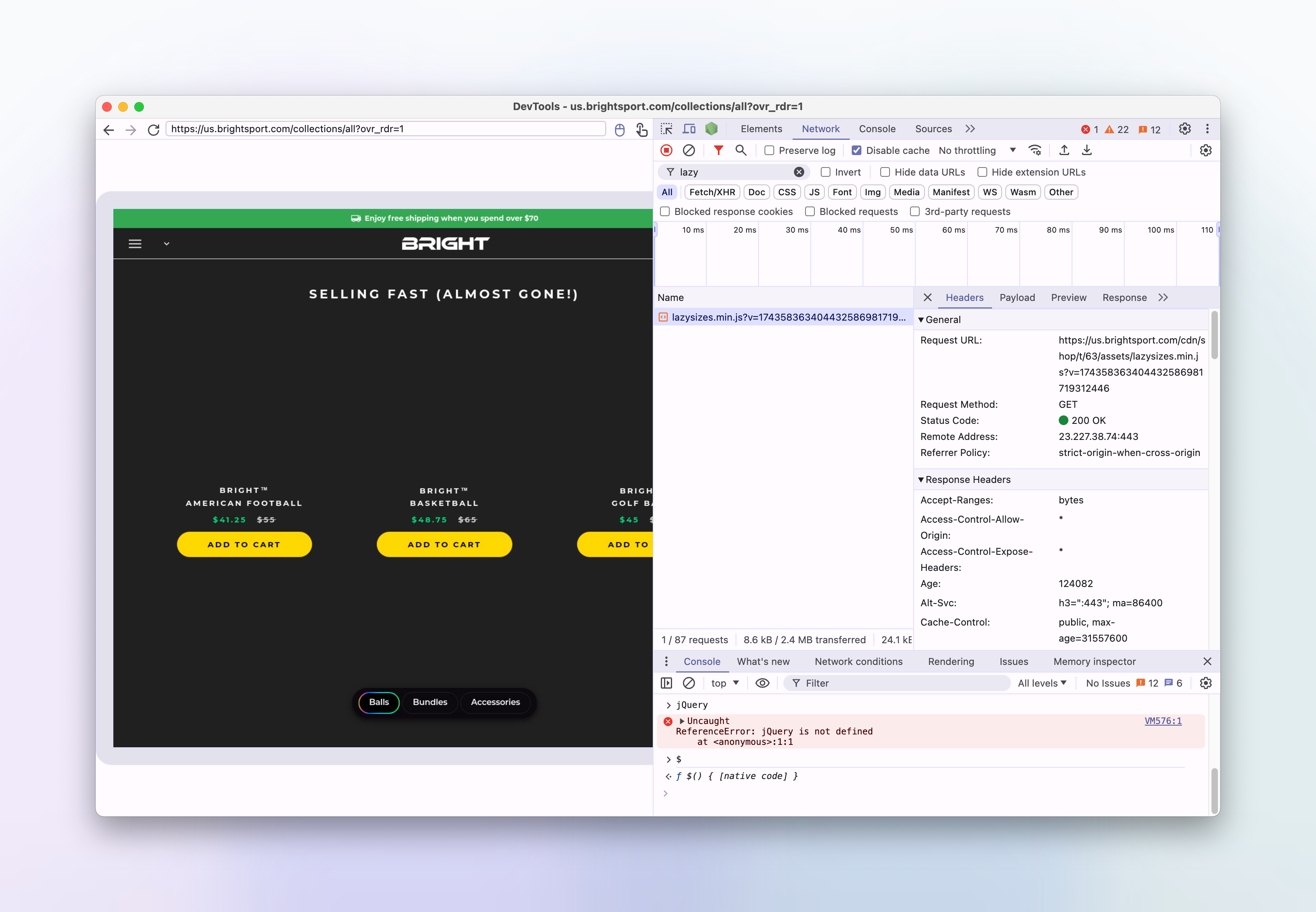Screen dimensions: 1316x912
Task: Clear the network log
Action: [x=688, y=150]
